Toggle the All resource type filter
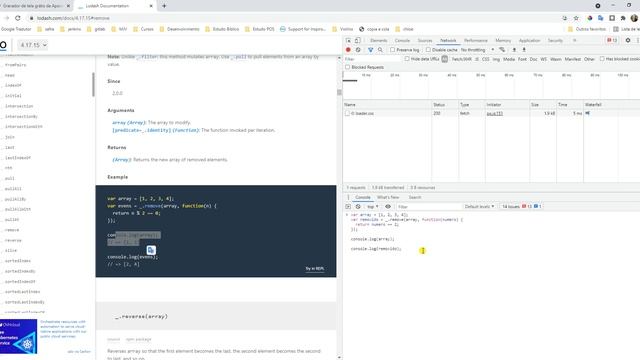 point(444,59)
